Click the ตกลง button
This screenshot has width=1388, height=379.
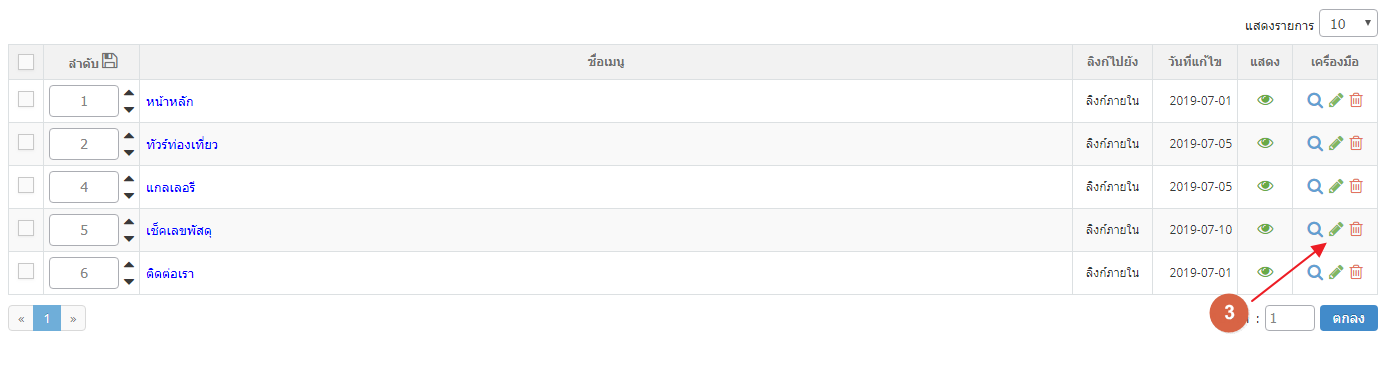[x=1349, y=318]
